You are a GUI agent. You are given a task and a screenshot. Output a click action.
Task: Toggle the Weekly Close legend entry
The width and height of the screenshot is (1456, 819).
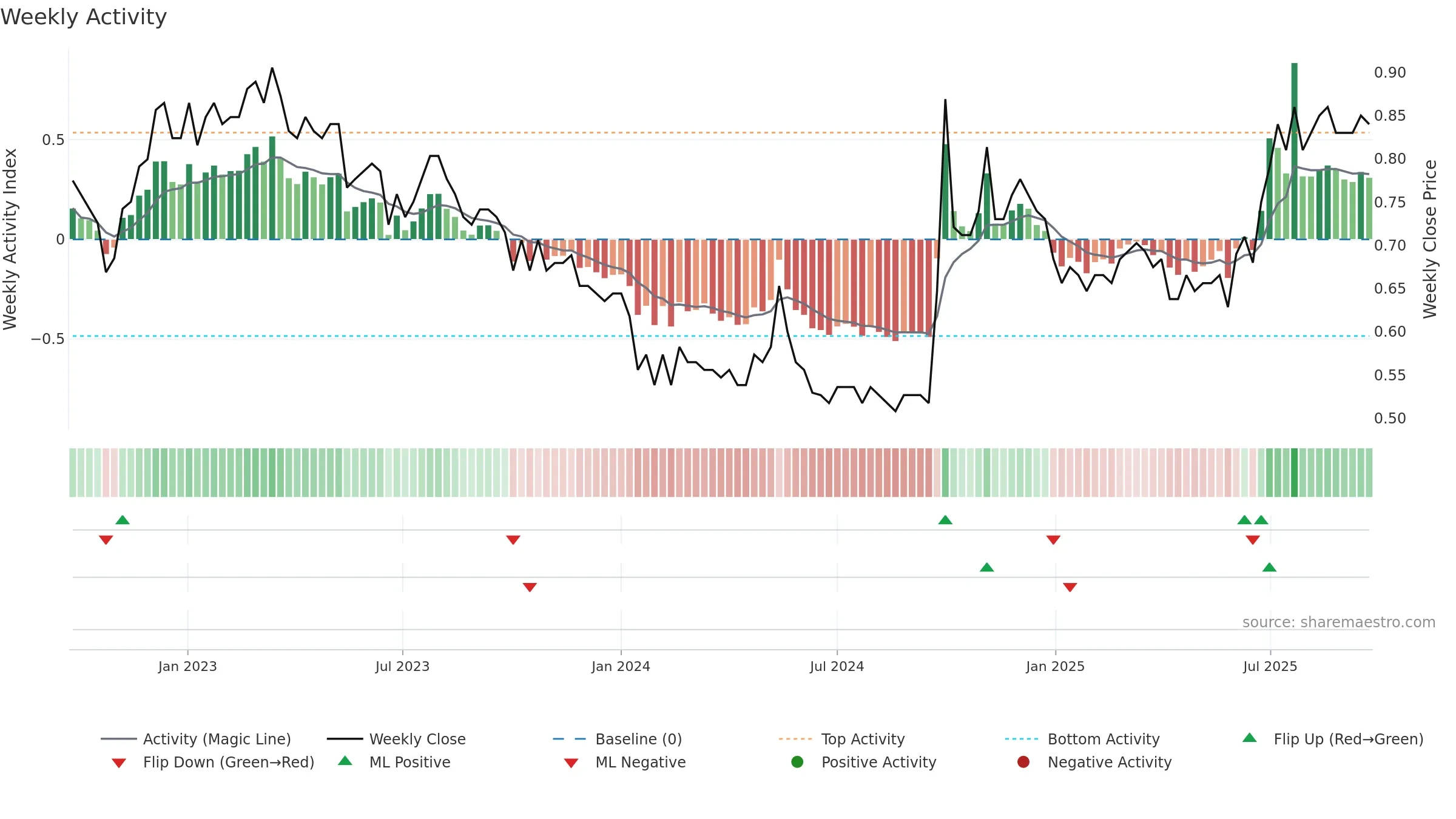click(396, 739)
